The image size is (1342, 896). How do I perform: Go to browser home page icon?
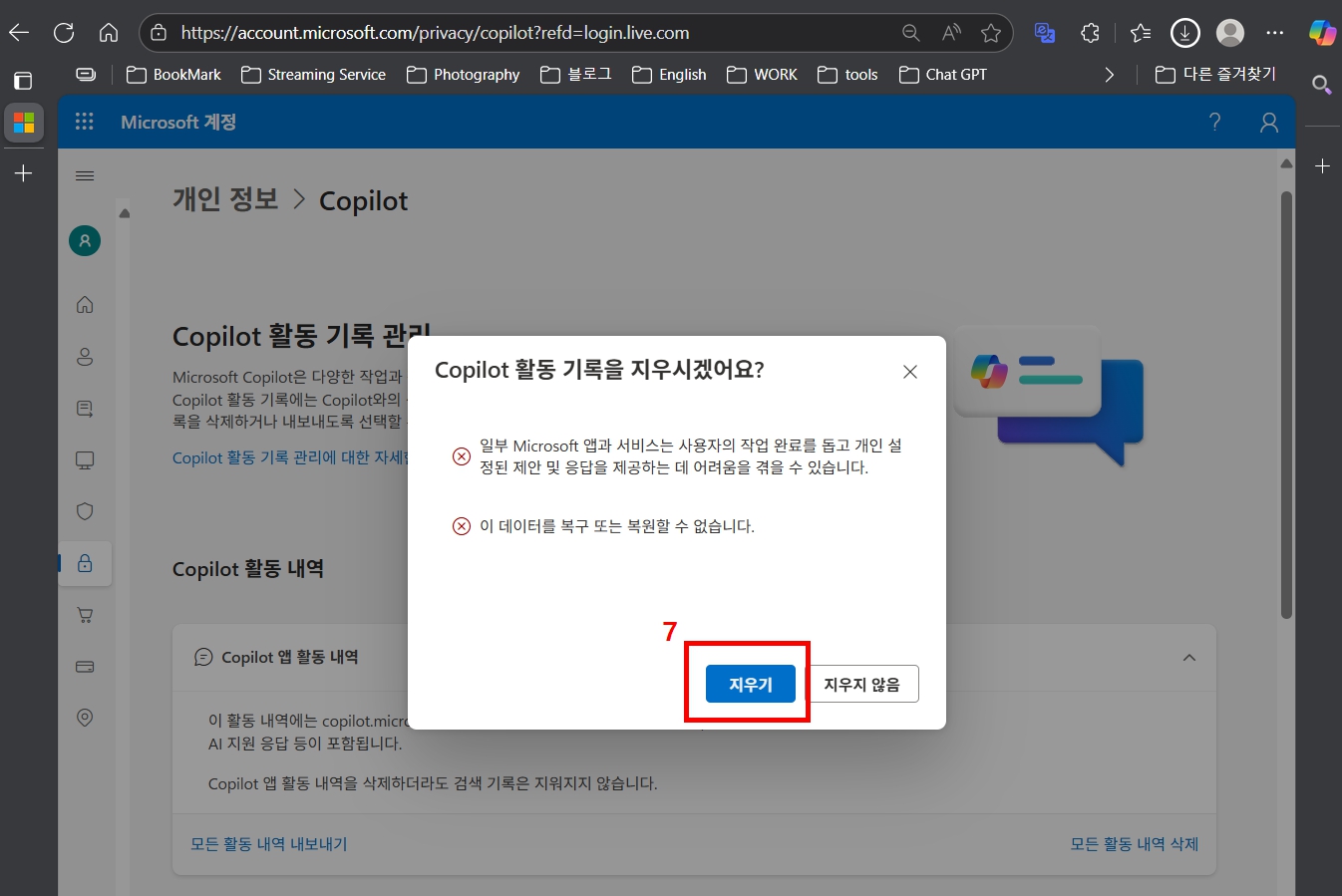tap(109, 33)
